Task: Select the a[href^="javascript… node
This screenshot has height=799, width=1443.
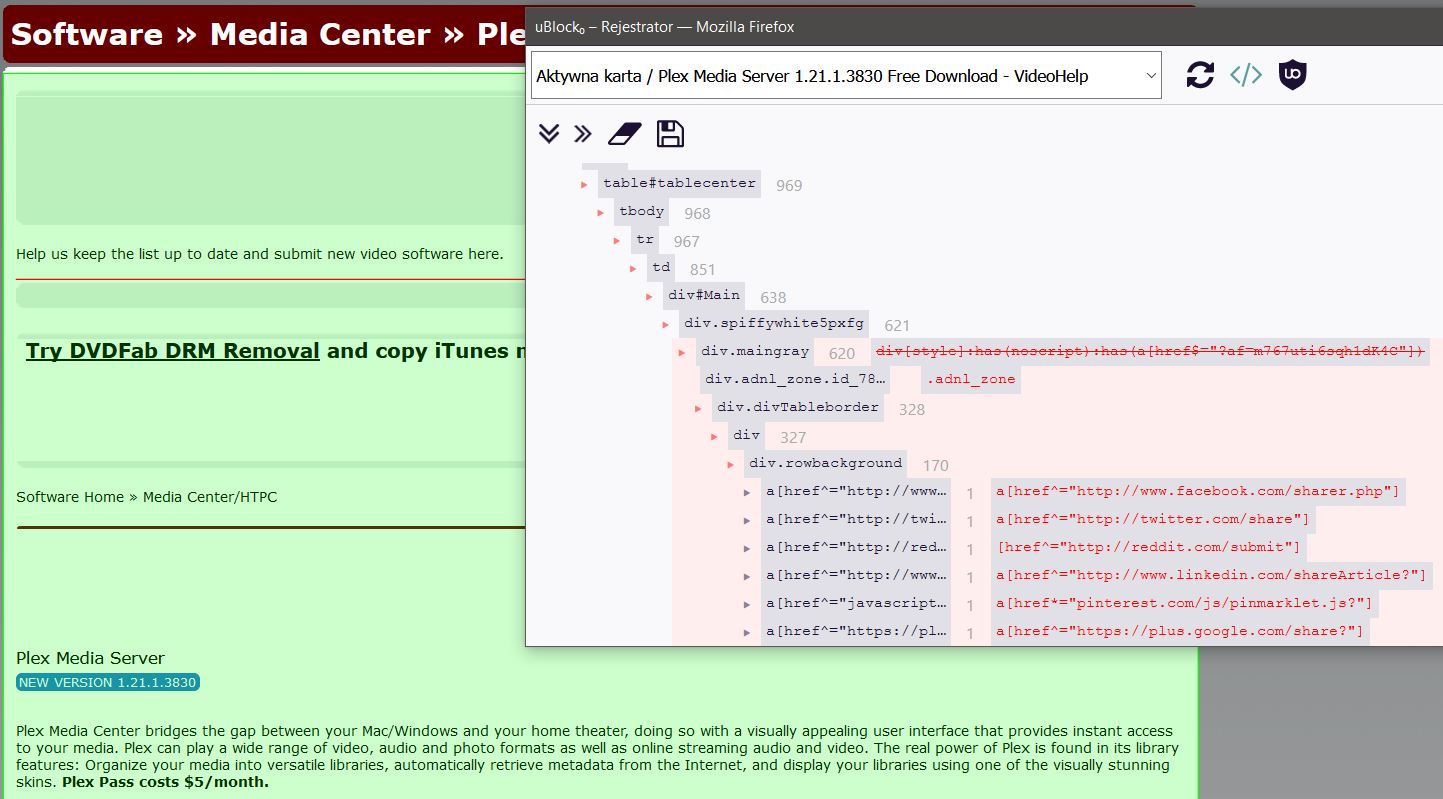Action: coord(856,603)
